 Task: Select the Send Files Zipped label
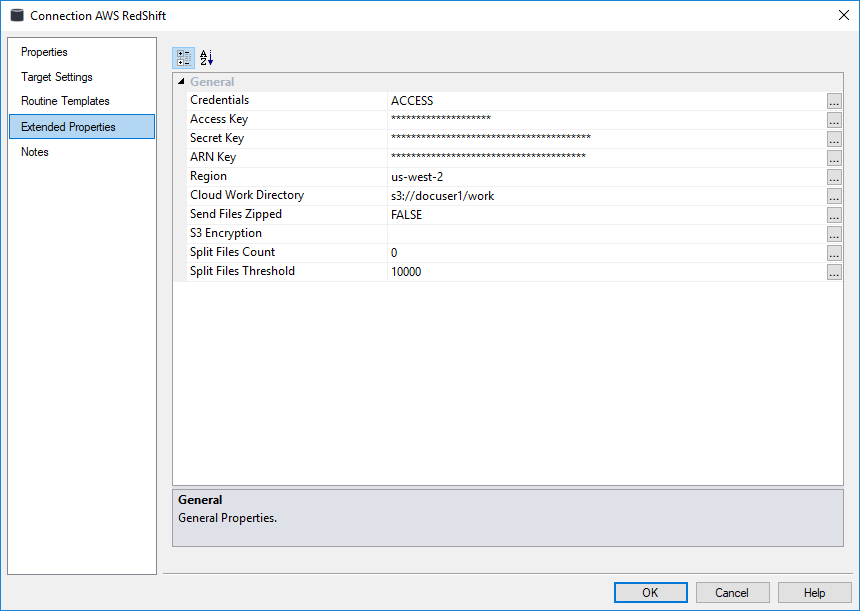[x=236, y=214]
